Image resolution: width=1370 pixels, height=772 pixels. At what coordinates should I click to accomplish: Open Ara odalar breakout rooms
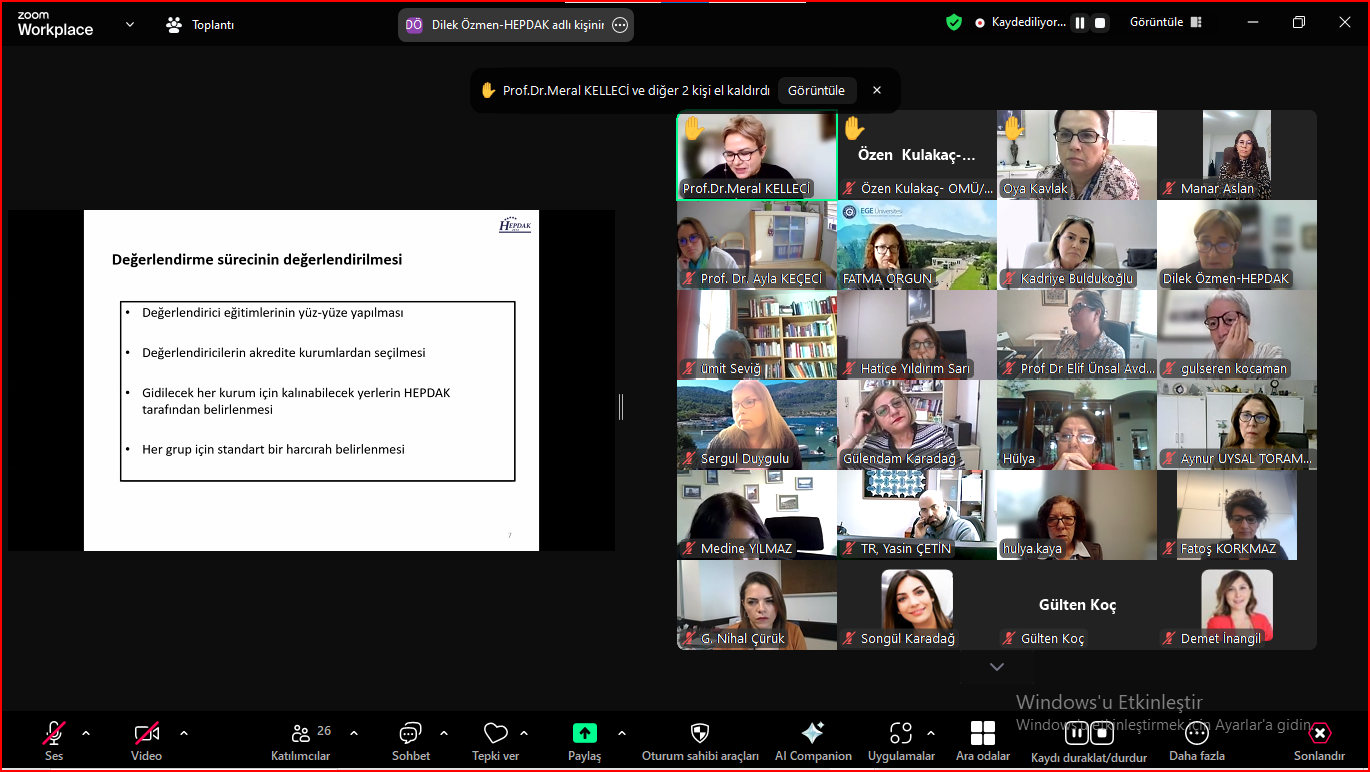click(x=983, y=740)
